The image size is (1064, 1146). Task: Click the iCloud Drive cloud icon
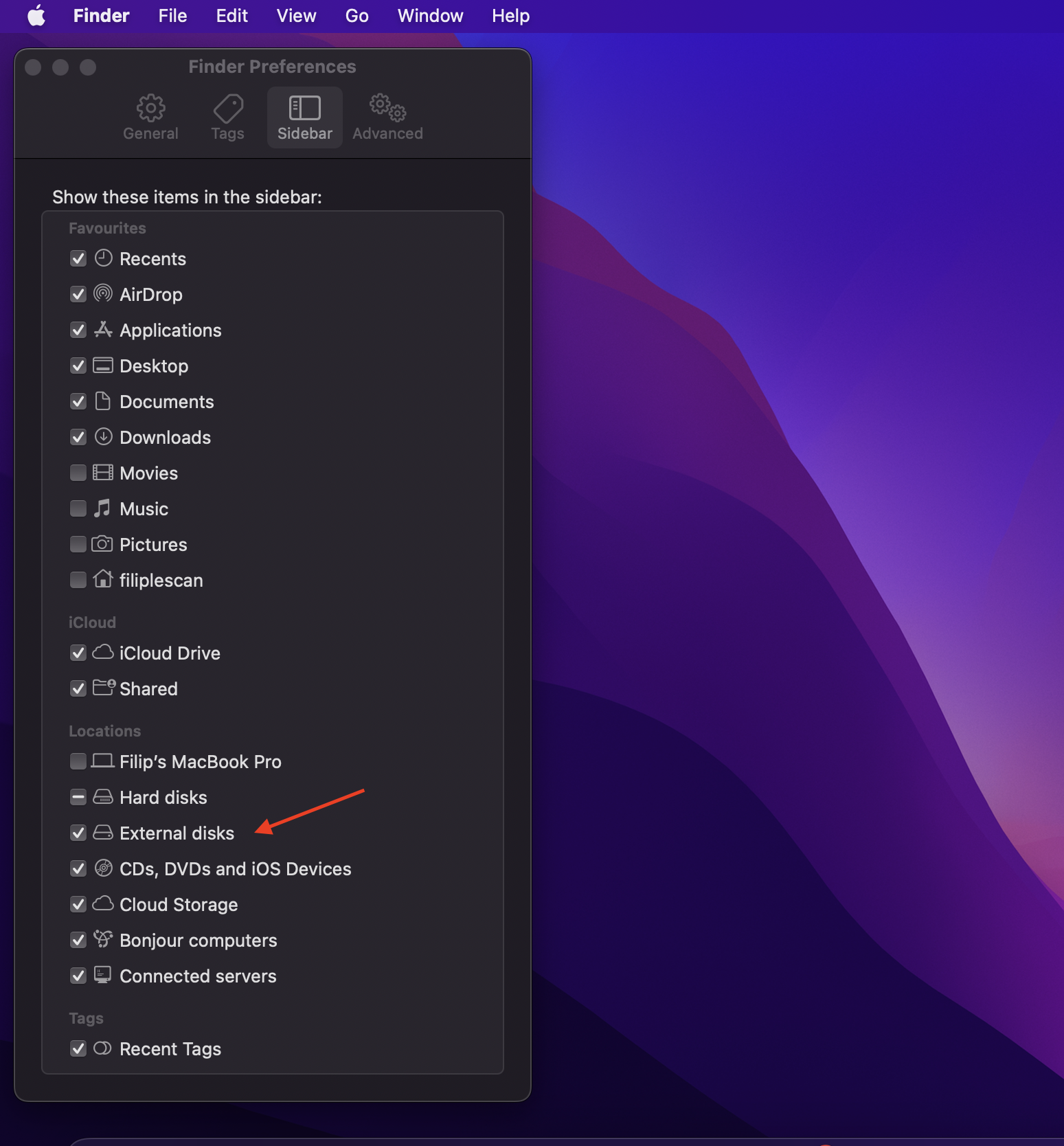pos(103,652)
